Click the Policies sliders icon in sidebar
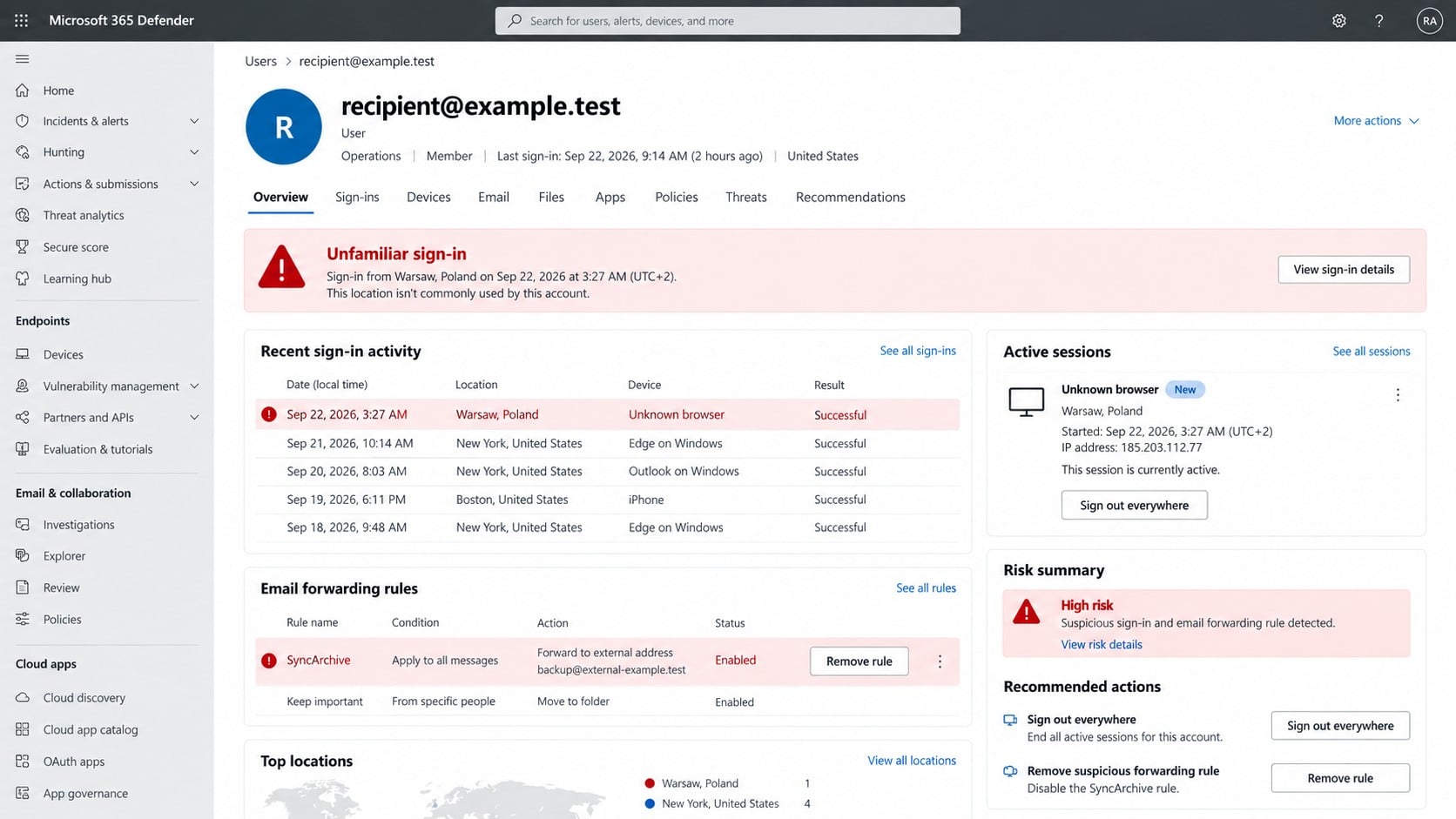1456x819 pixels. 23,619
